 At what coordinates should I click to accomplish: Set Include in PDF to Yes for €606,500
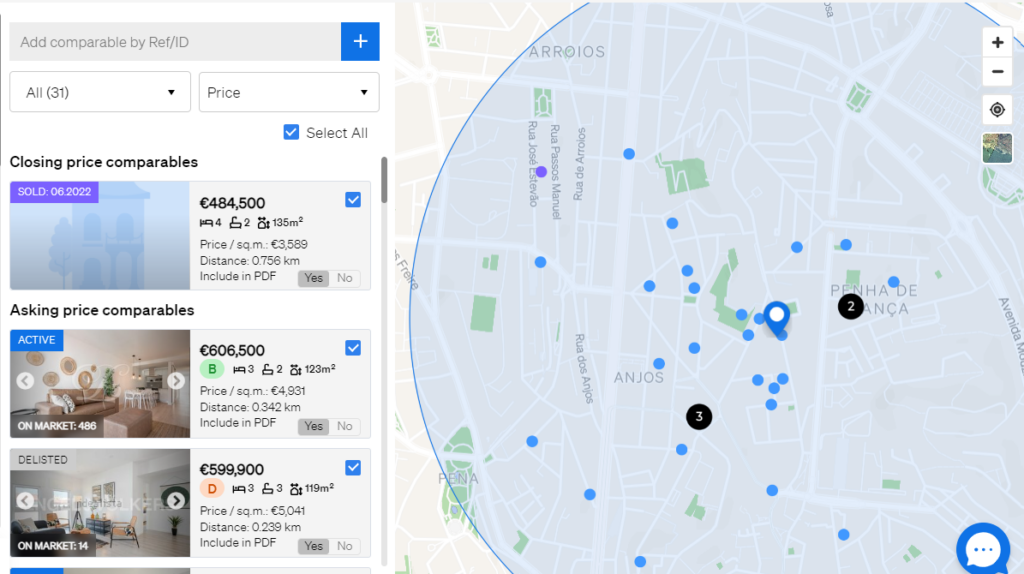313,426
